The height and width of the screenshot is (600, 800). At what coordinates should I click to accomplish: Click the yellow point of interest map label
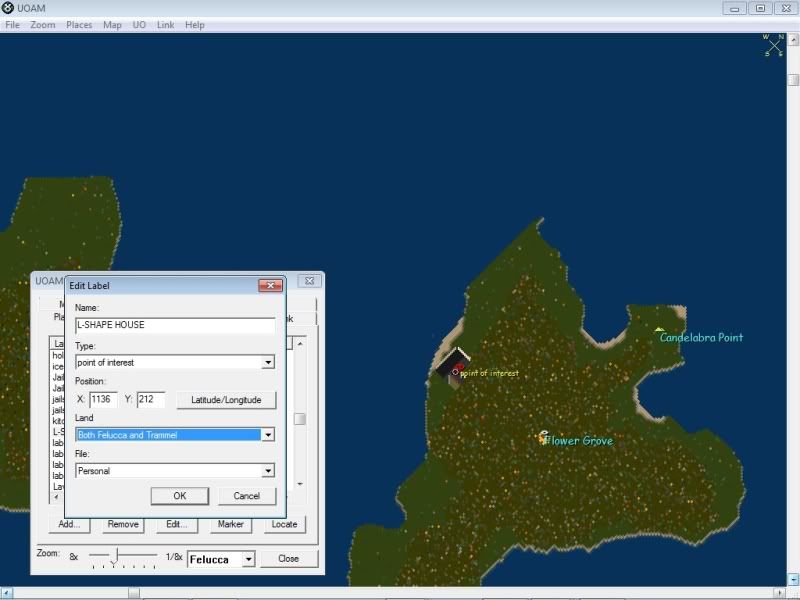click(x=489, y=373)
